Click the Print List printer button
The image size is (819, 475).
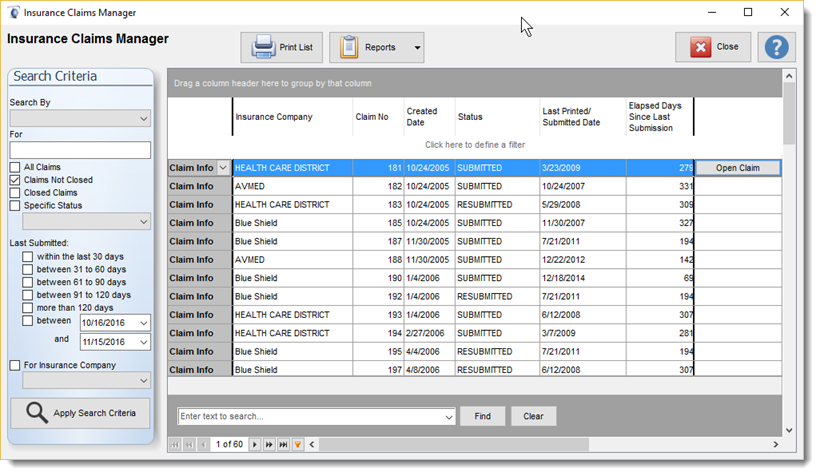coord(282,48)
